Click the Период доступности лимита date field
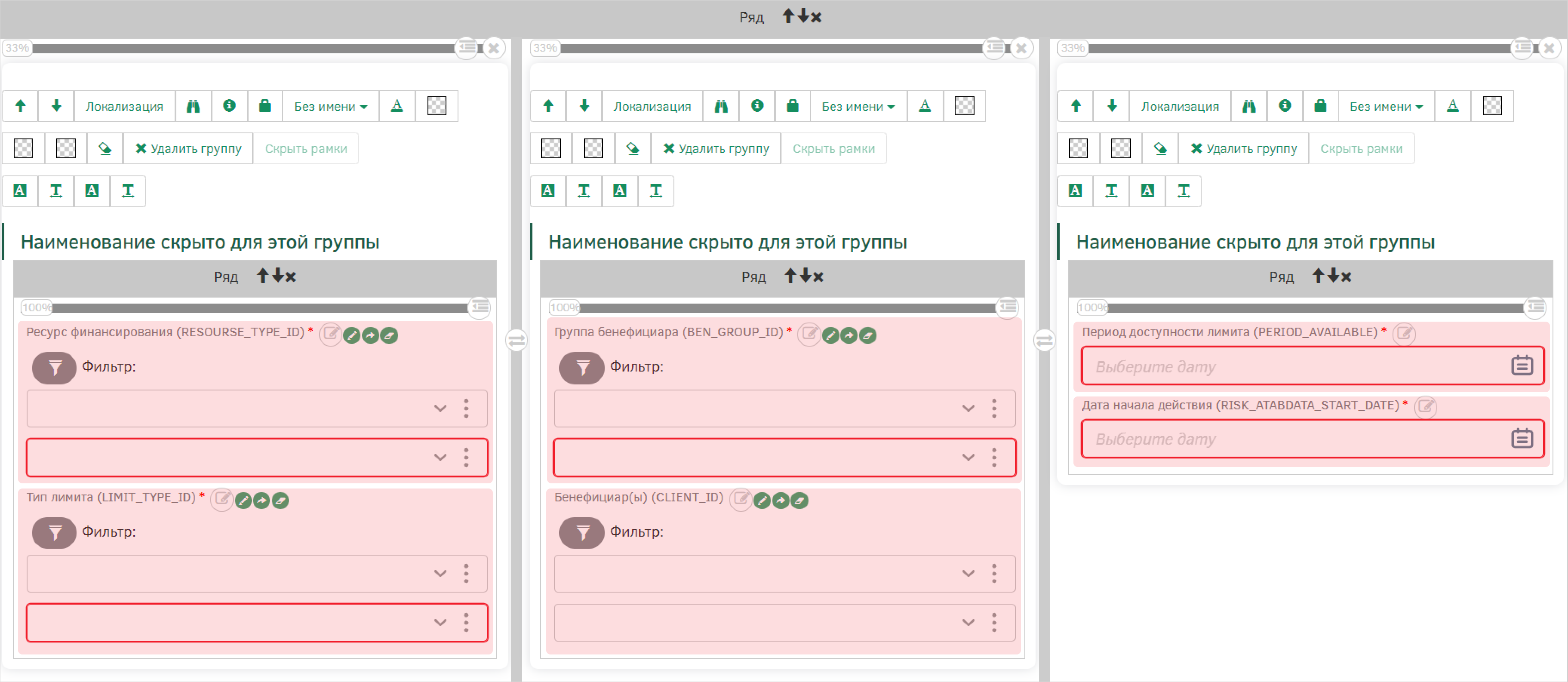The height and width of the screenshot is (682, 1568). point(1313,366)
